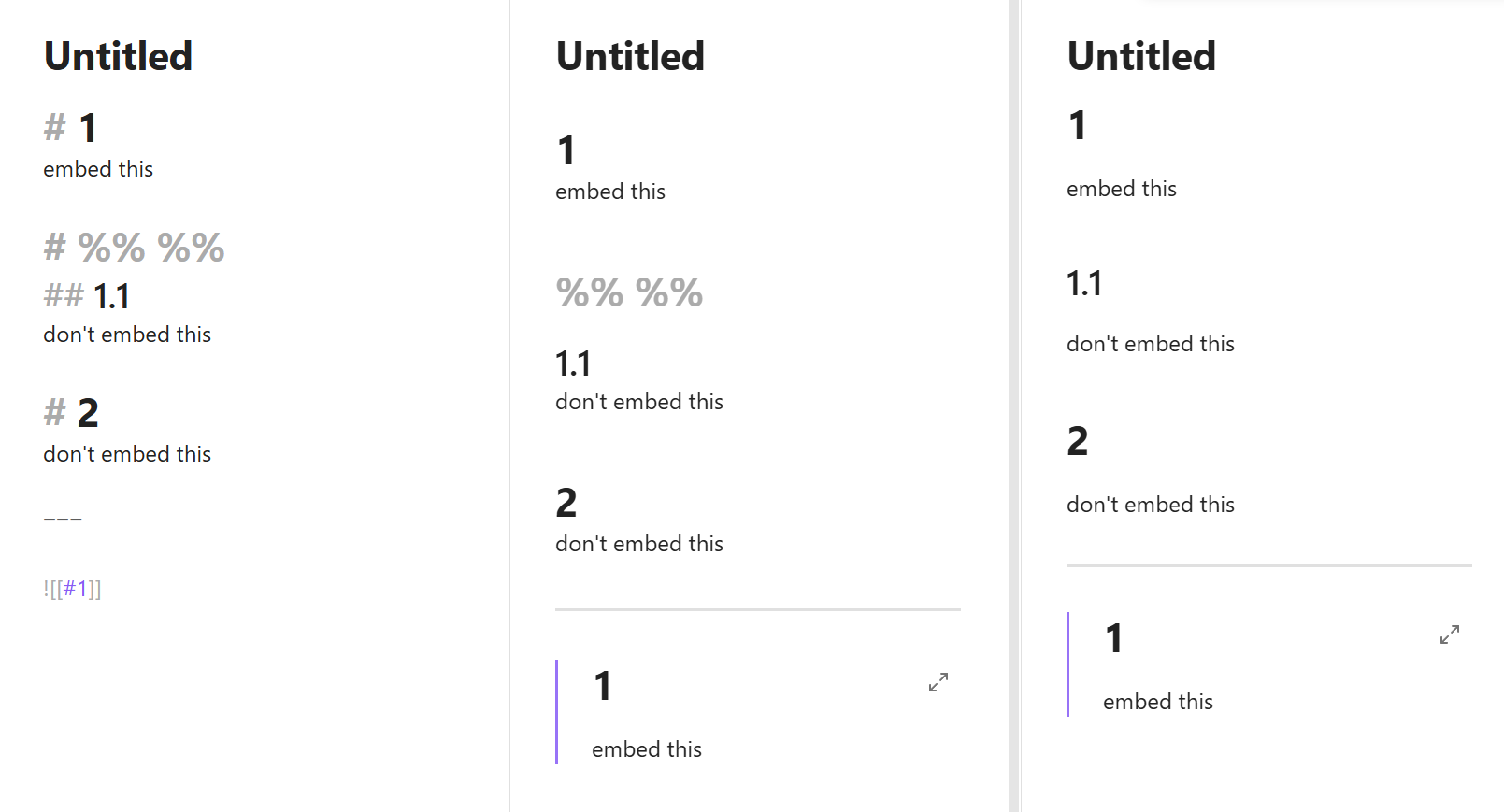The image size is (1504, 812).
Task: Open the embed link icon in the right pane
Action: pyautogui.click(x=1450, y=634)
